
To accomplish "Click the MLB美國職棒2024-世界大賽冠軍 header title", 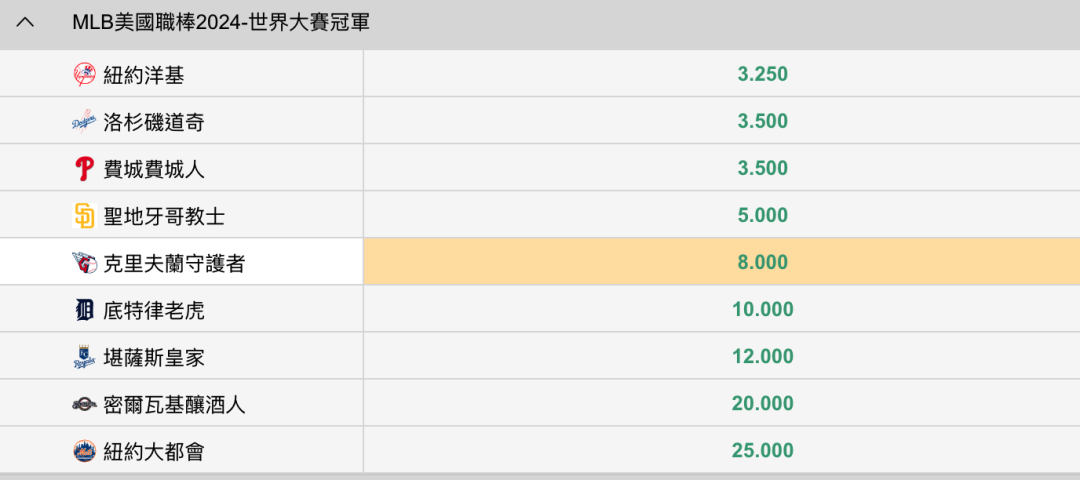I will click(x=221, y=22).
